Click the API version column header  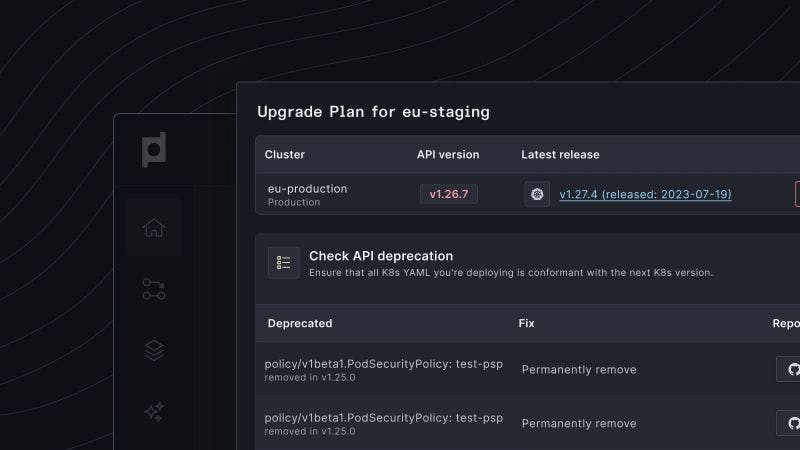pos(448,155)
